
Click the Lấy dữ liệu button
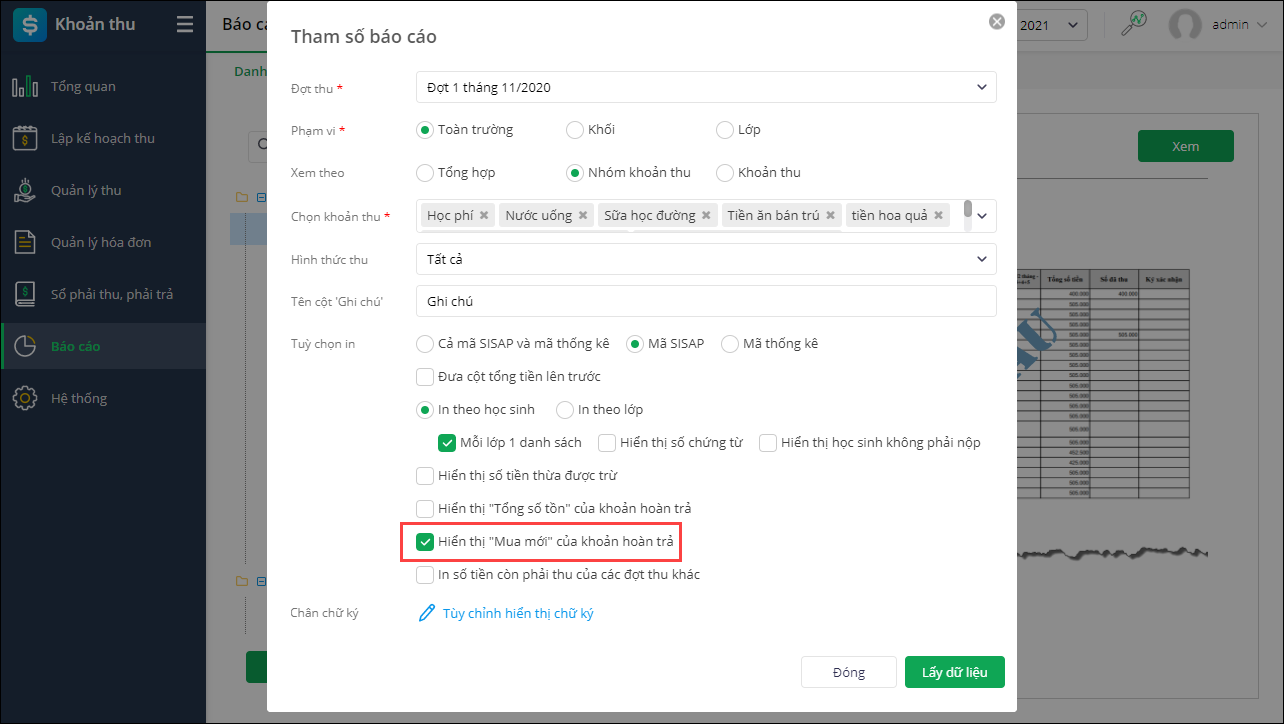pos(954,672)
